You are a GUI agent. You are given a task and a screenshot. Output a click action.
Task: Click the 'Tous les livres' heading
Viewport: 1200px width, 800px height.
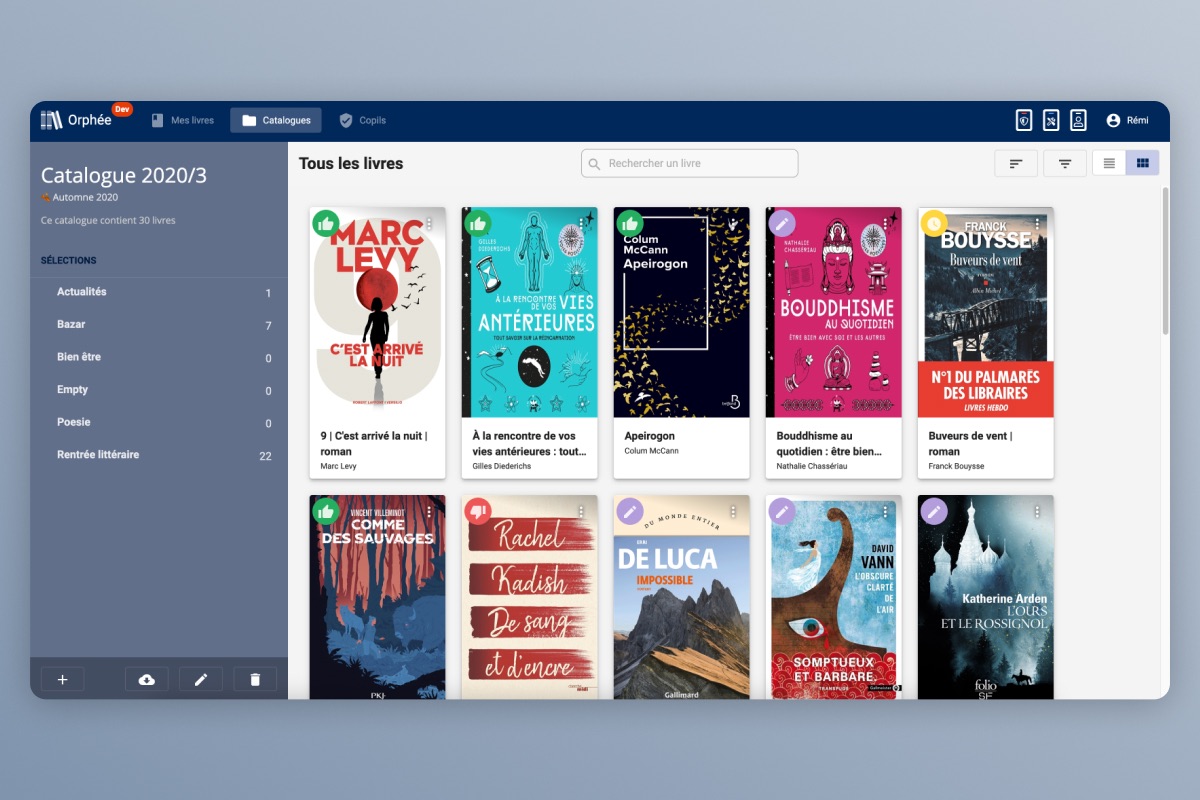(351, 163)
